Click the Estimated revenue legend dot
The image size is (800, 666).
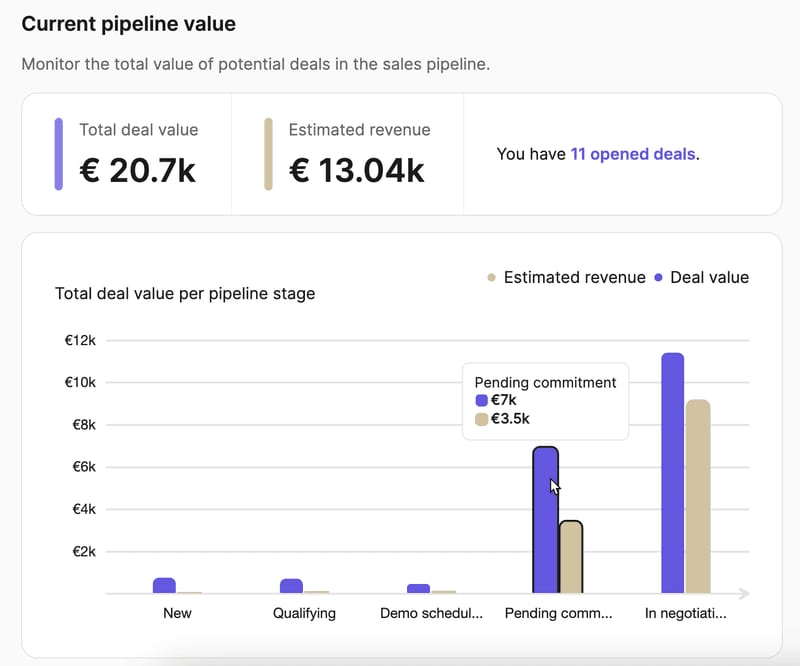pyautogui.click(x=491, y=278)
